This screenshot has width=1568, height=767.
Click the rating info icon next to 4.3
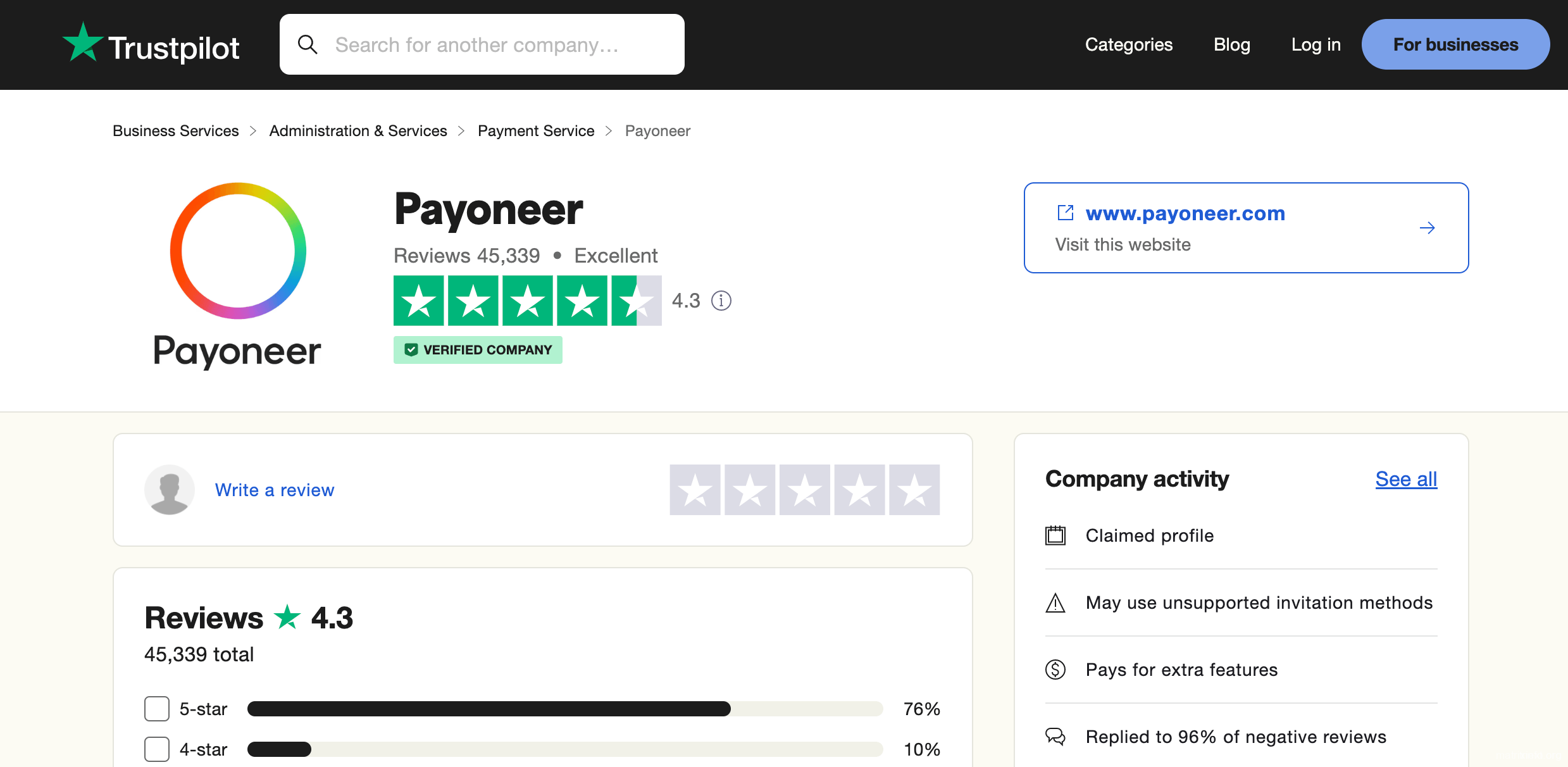(721, 301)
